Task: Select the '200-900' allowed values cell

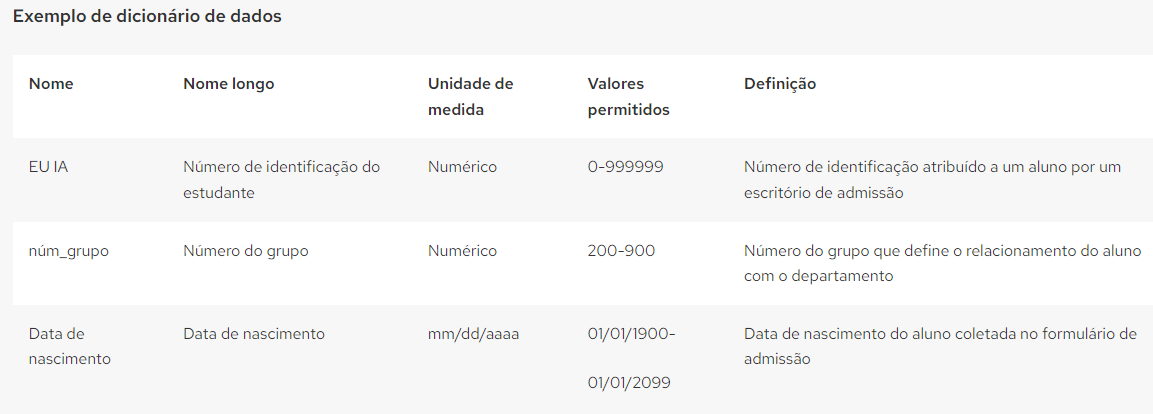Action: point(621,251)
